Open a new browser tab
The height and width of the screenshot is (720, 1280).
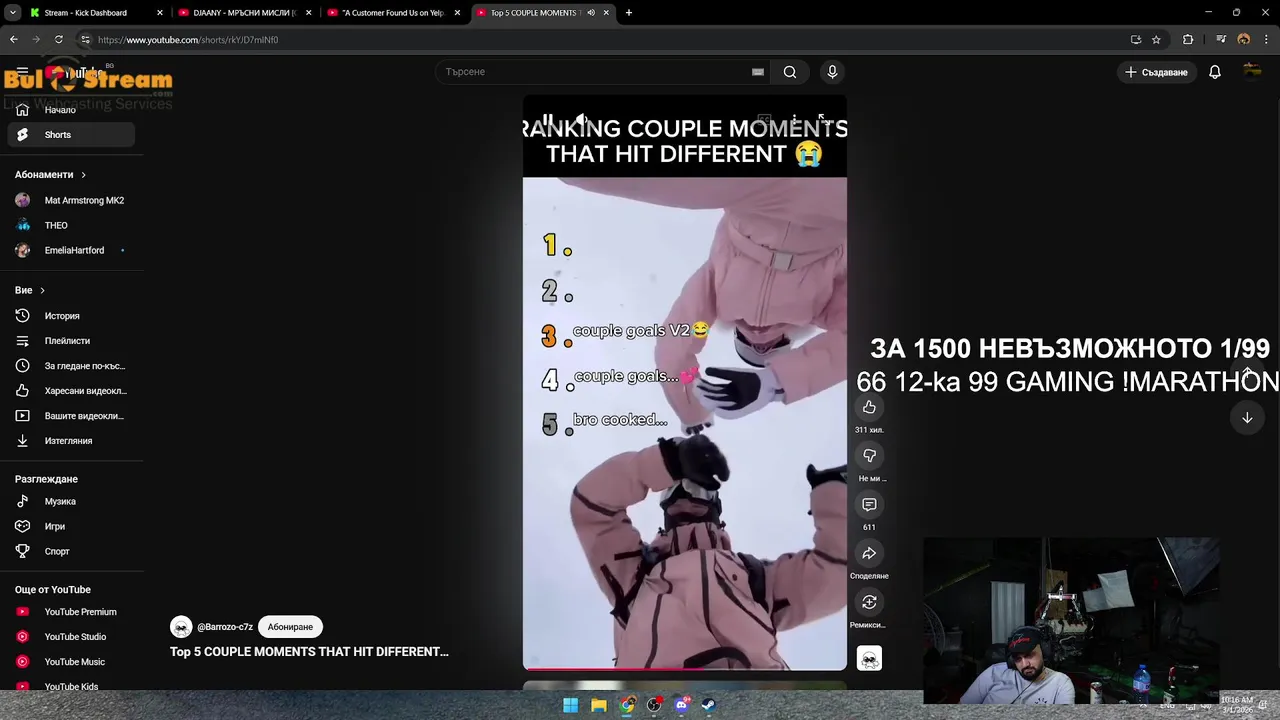(x=629, y=13)
